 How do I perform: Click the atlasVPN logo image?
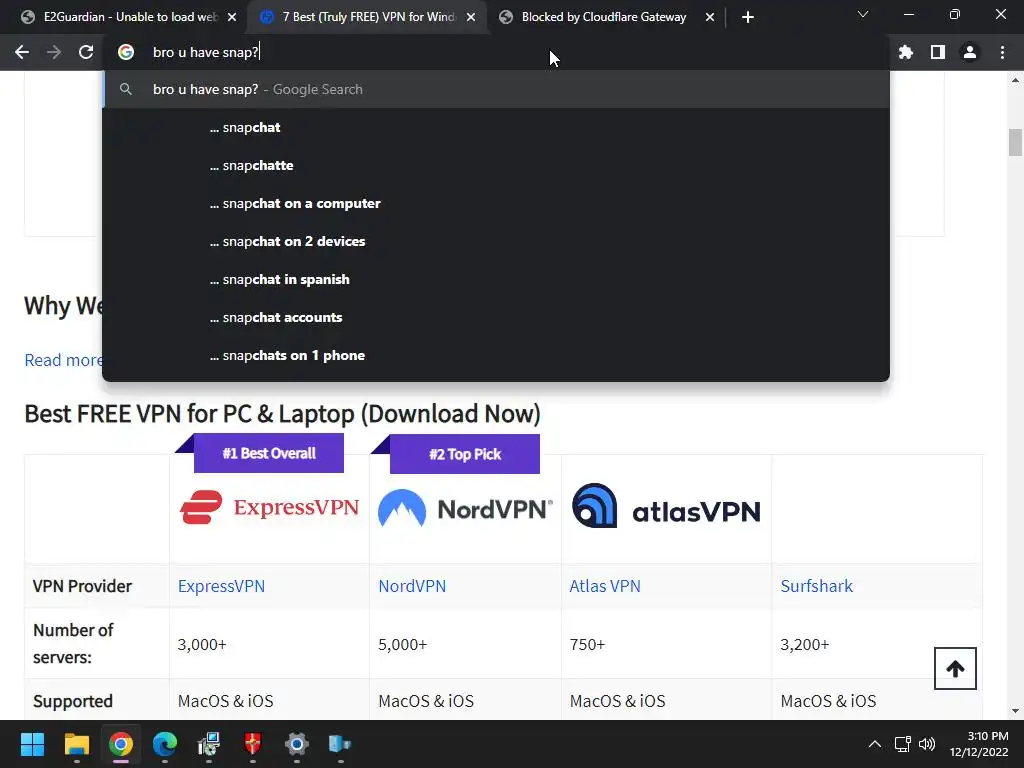point(666,507)
